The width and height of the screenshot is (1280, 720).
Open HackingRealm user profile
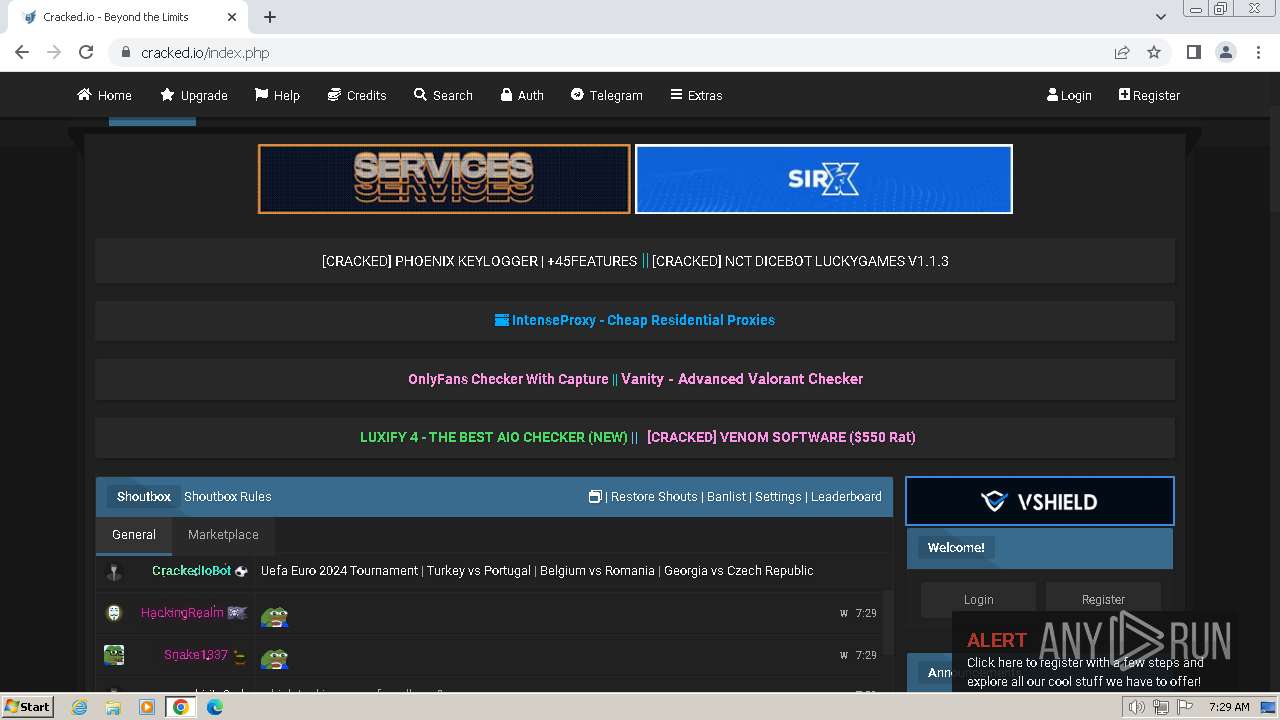[x=182, y=613]
